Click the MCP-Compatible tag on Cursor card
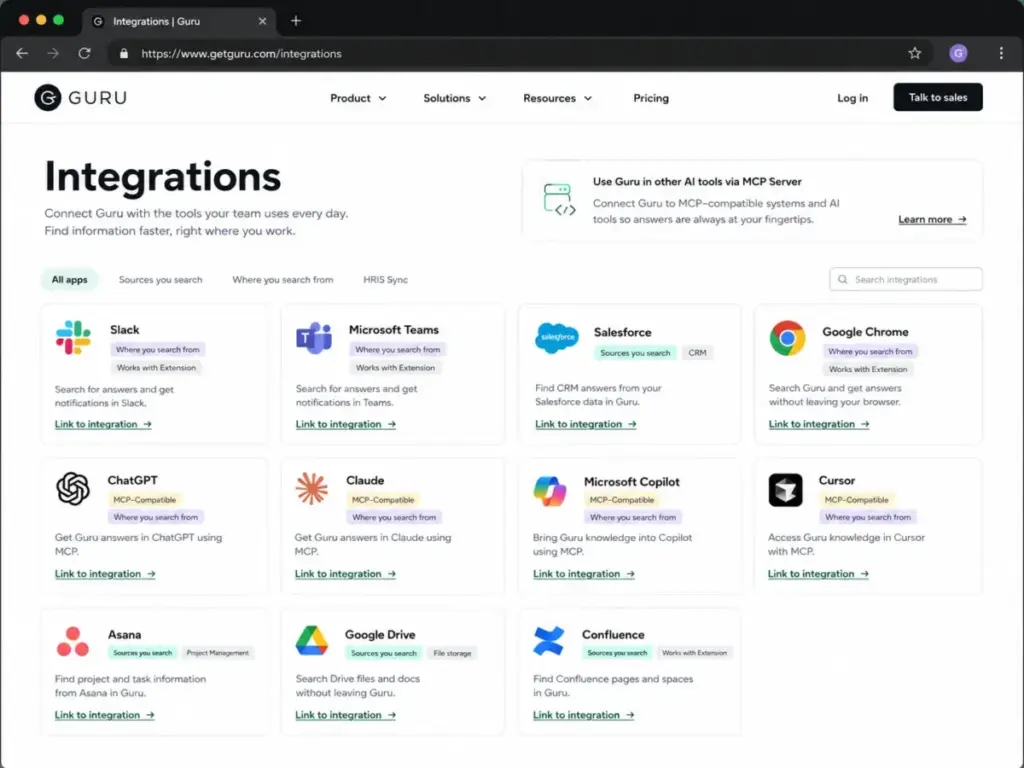 pos(856,500)
